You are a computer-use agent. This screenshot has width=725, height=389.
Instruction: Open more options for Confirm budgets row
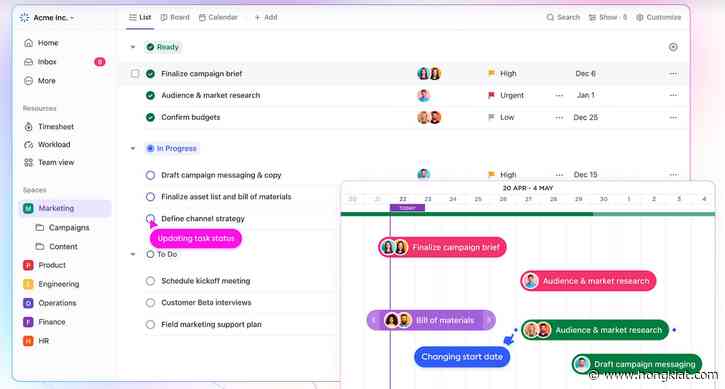click(673, 117)
